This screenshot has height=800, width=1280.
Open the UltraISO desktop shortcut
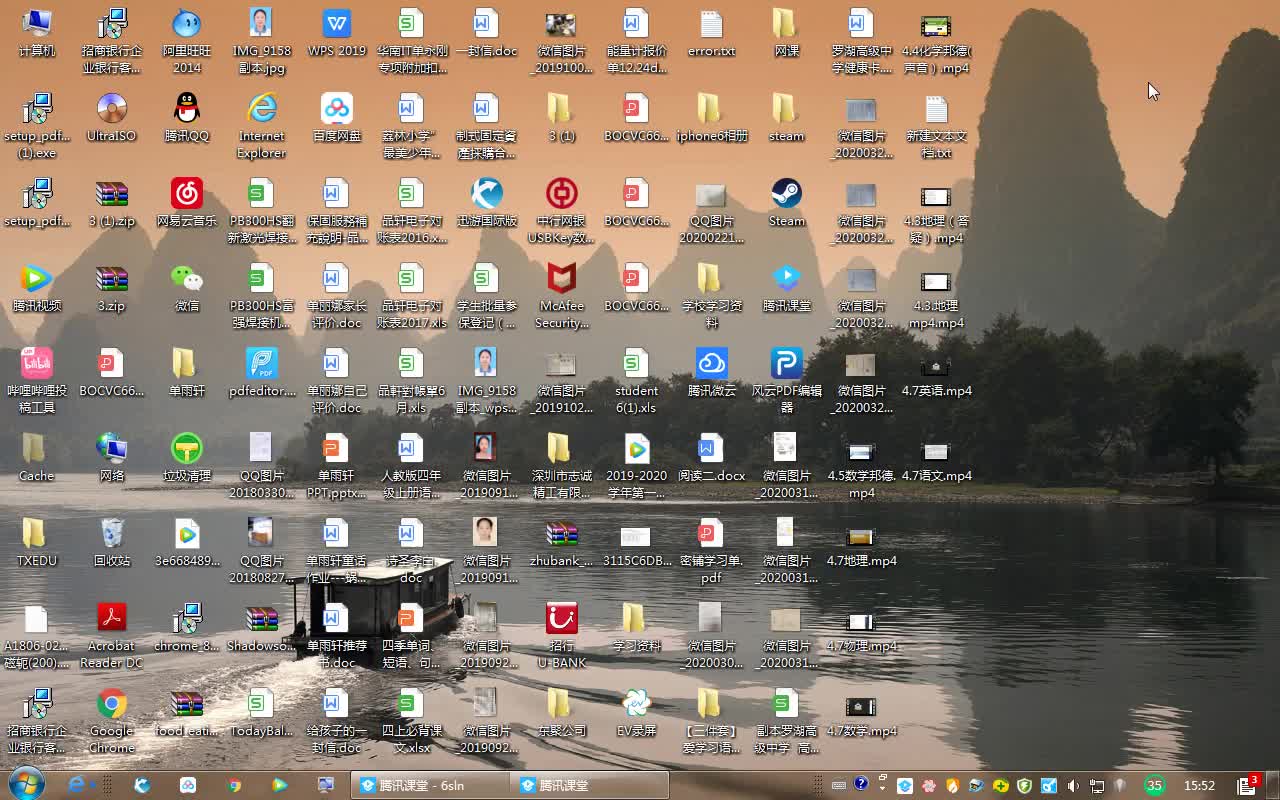(x=112, y=119)
